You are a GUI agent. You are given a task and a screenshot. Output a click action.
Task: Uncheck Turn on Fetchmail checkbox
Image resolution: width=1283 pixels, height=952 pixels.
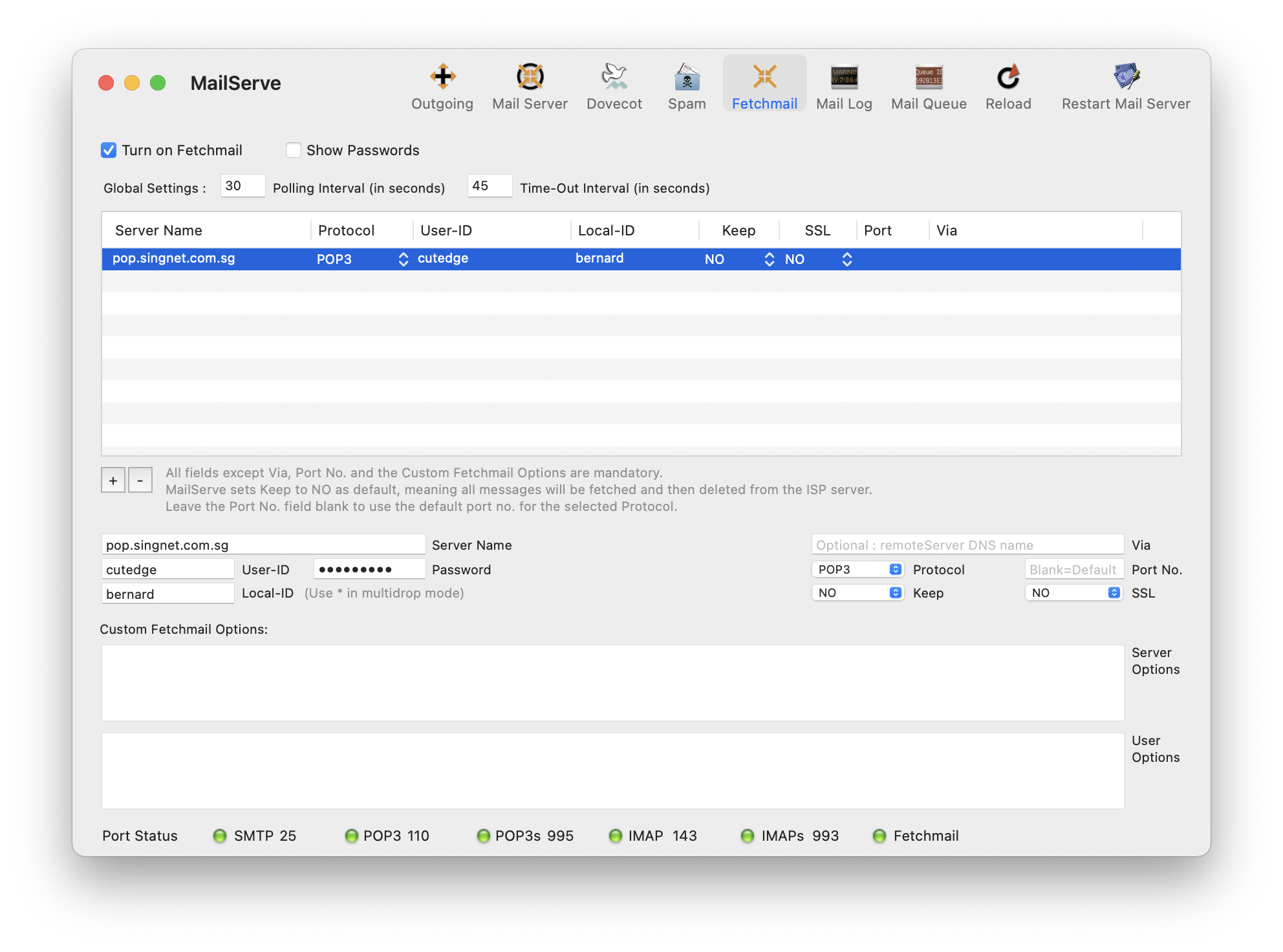pos(109,150)
